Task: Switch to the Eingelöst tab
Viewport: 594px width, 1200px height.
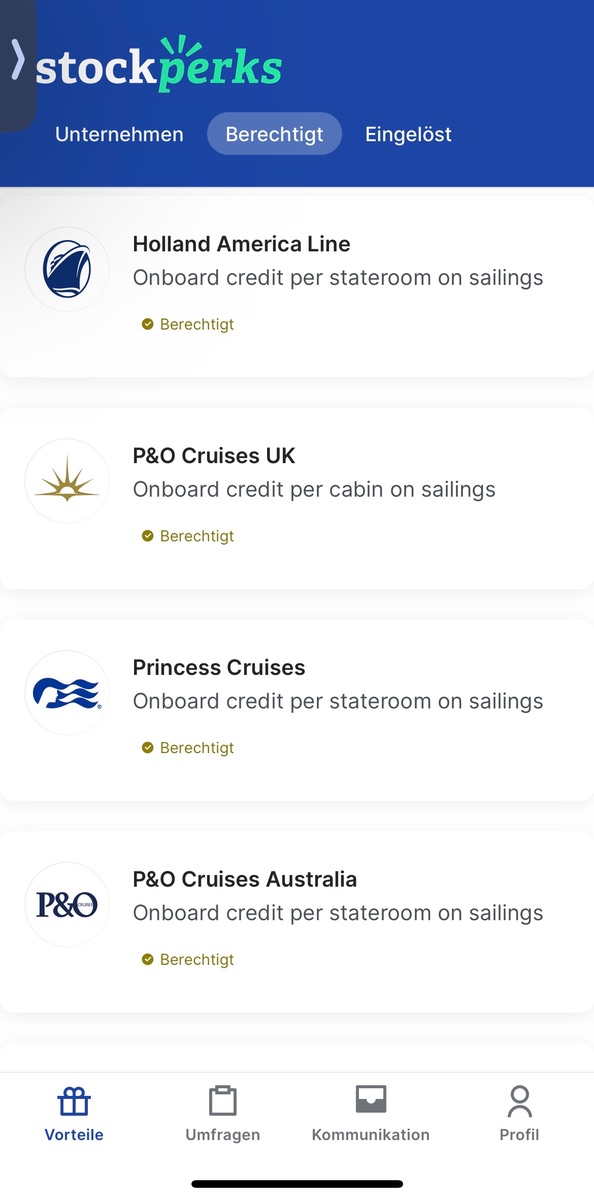Action: point(408,134)
